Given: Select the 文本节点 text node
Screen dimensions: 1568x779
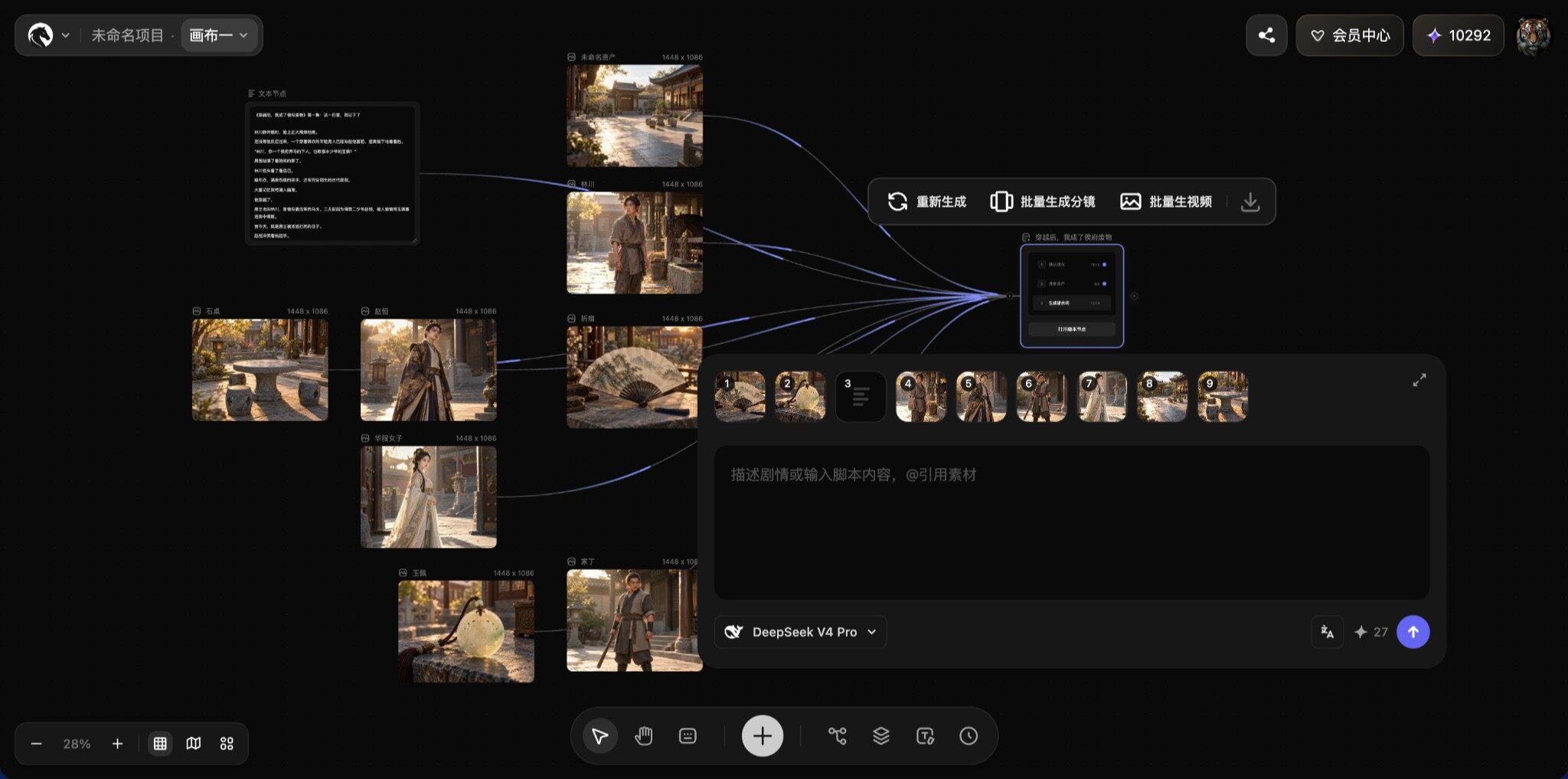Looking at the screenshot, I should tap(332, 173).
